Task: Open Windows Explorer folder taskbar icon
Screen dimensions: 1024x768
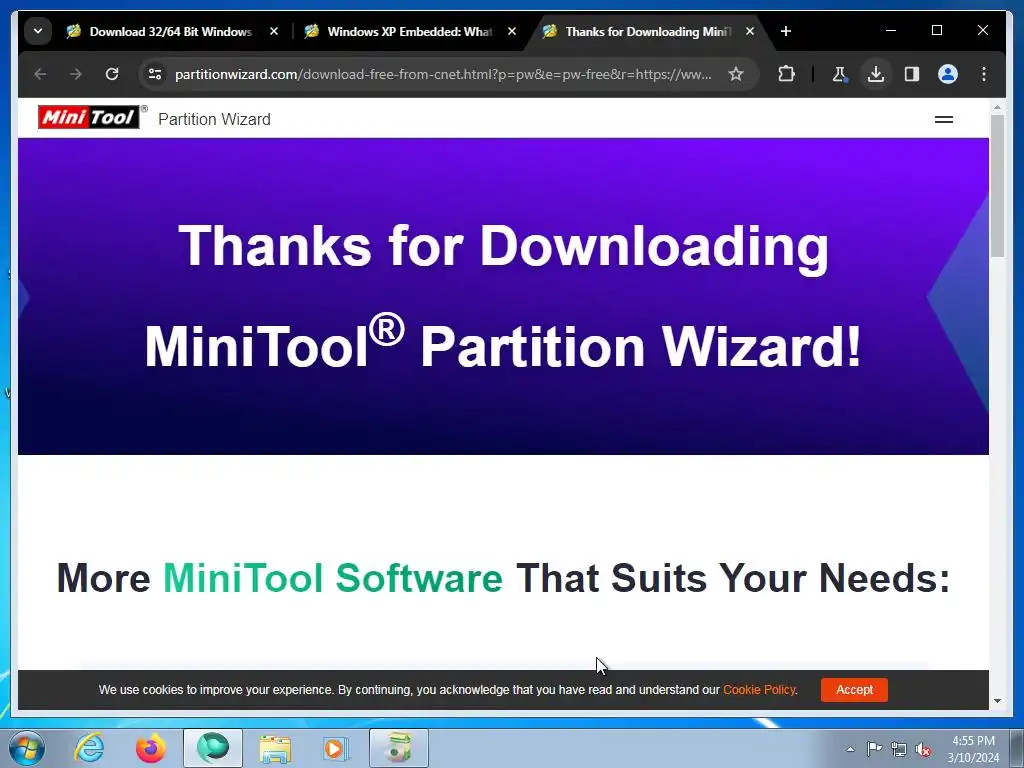Action: click(x=275, y=748)
